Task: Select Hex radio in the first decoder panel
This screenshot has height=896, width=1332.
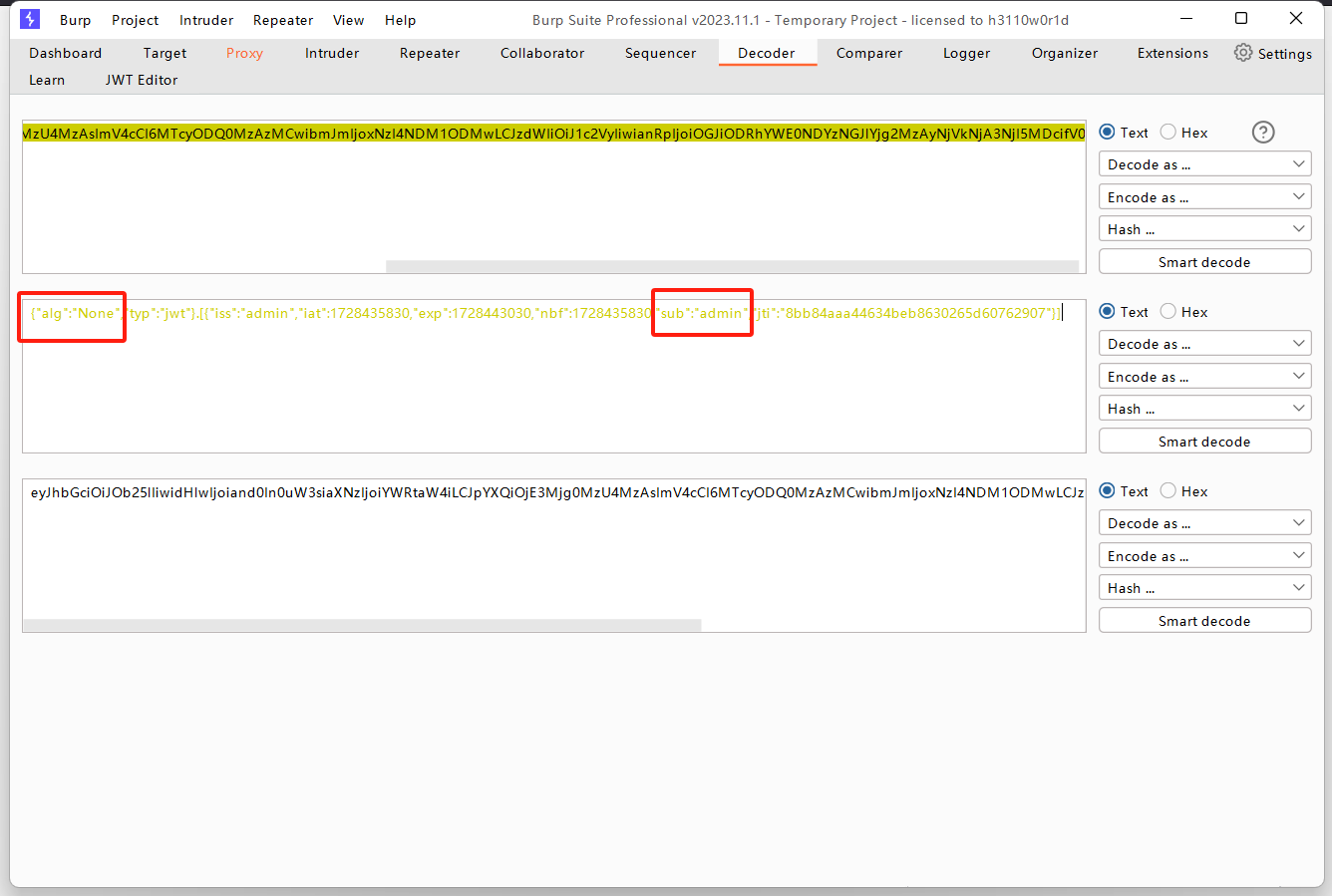Action: tap(1168, 133)
